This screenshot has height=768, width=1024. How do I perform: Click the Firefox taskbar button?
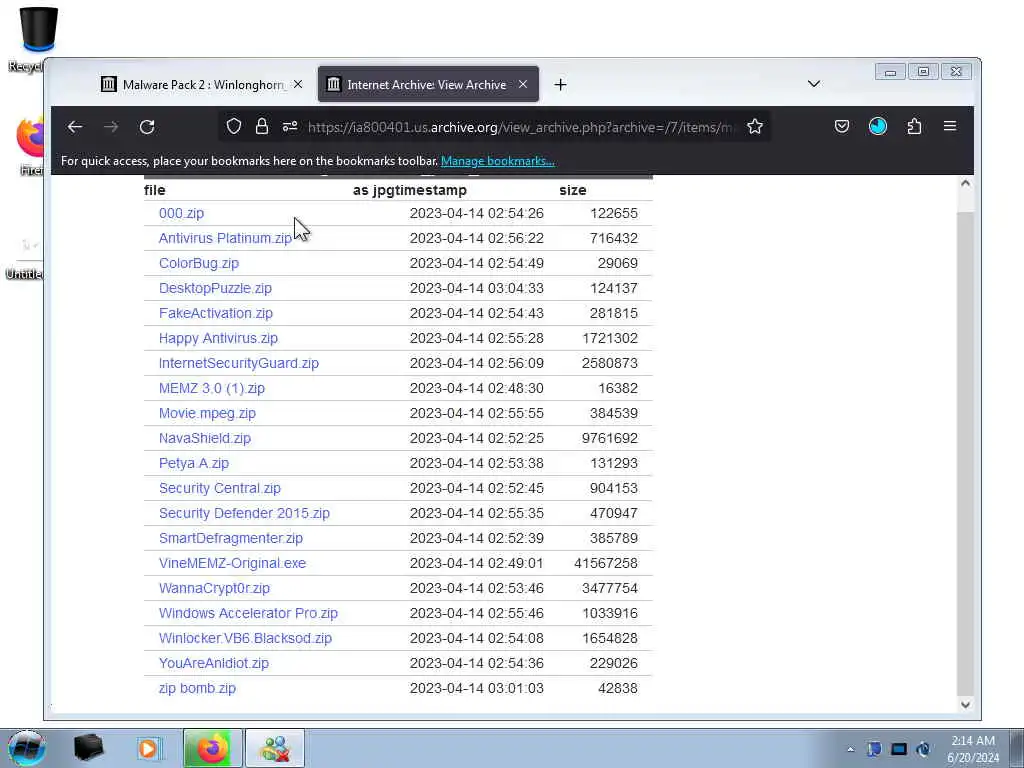pyautogui.click(x=212, y=748)
